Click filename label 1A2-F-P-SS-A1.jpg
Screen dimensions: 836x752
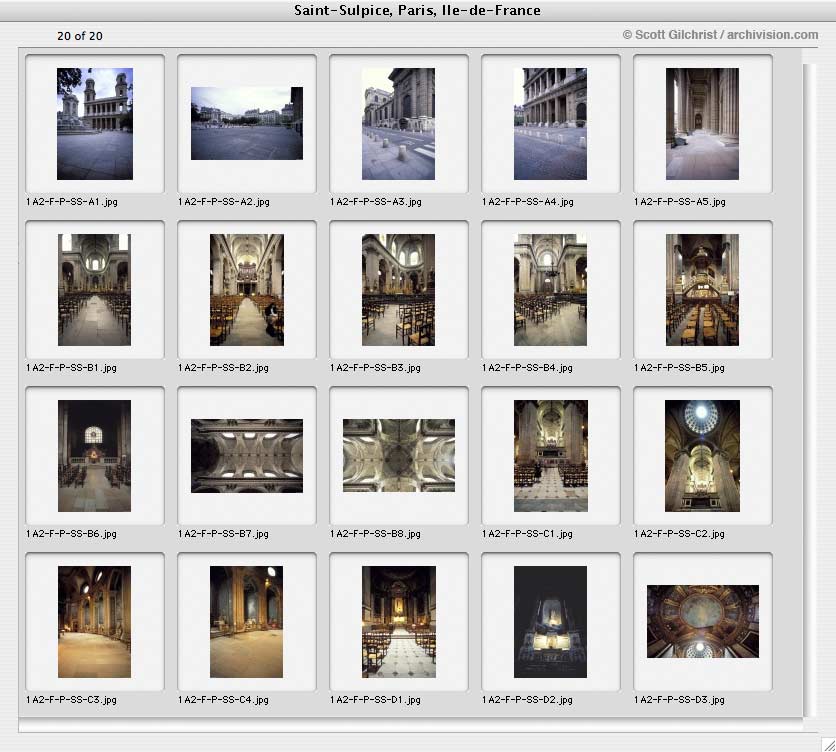72,202
